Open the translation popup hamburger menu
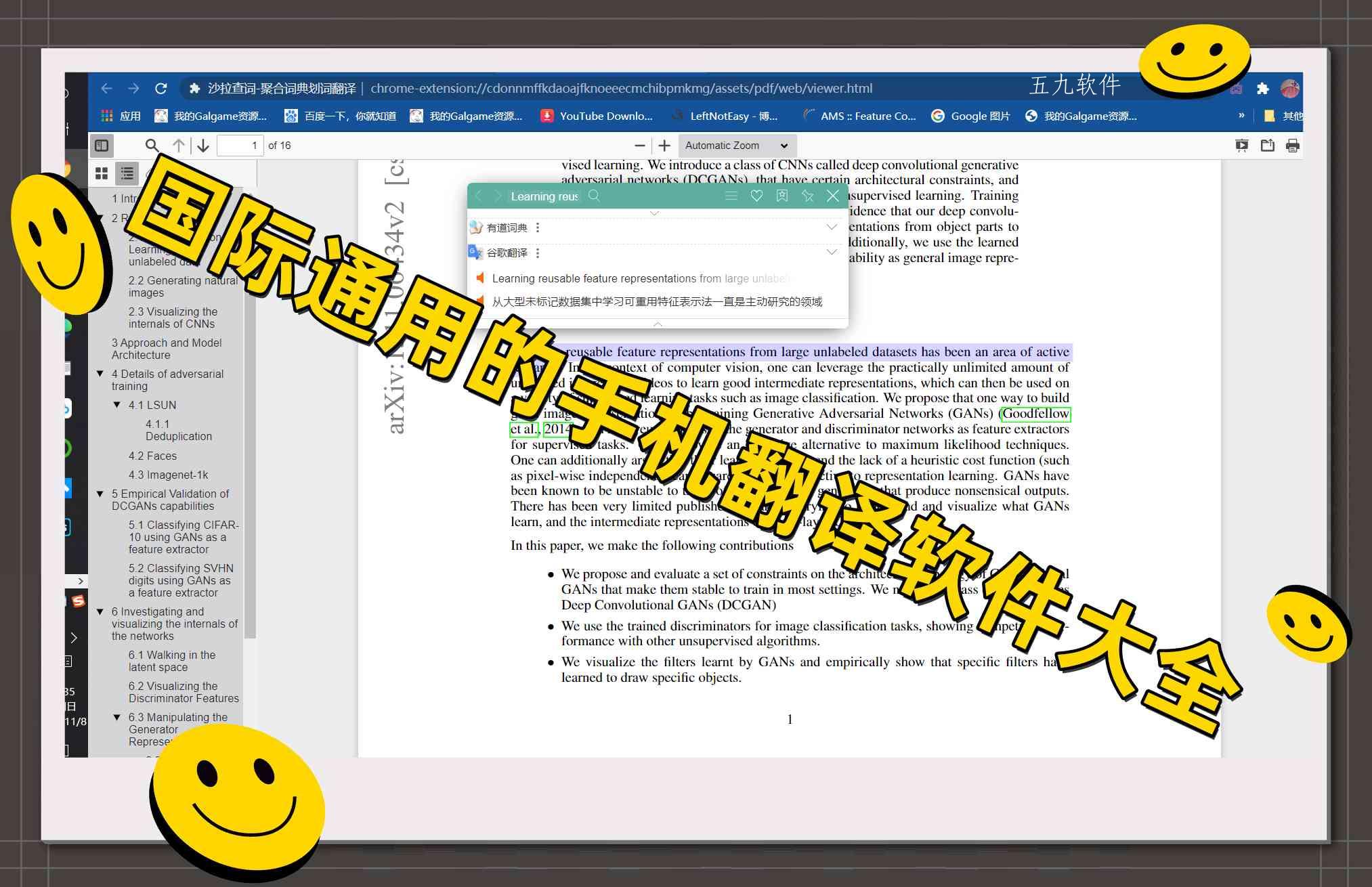This screenshot has width=1372, height=887. pos(731,196)
